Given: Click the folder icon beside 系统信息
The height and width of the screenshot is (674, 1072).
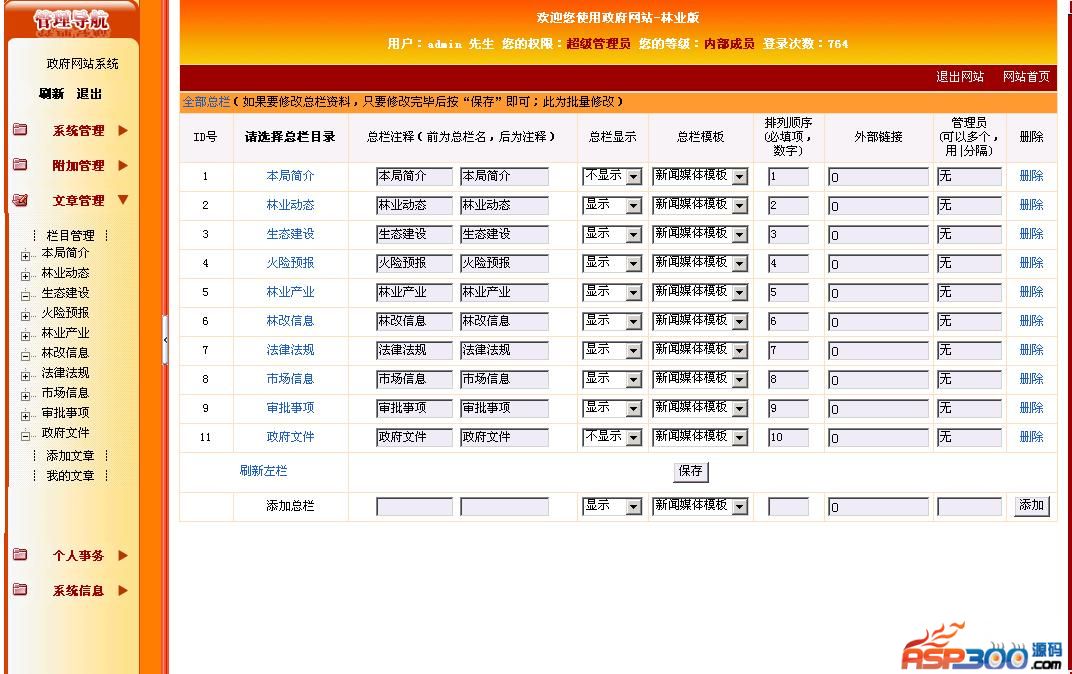Looking at the screenshot, I should tap(21, 590).
